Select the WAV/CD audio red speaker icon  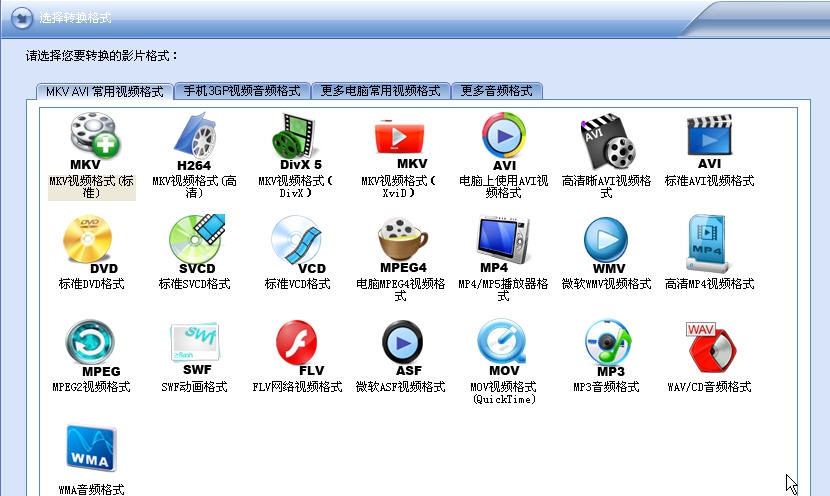[711, 346]
